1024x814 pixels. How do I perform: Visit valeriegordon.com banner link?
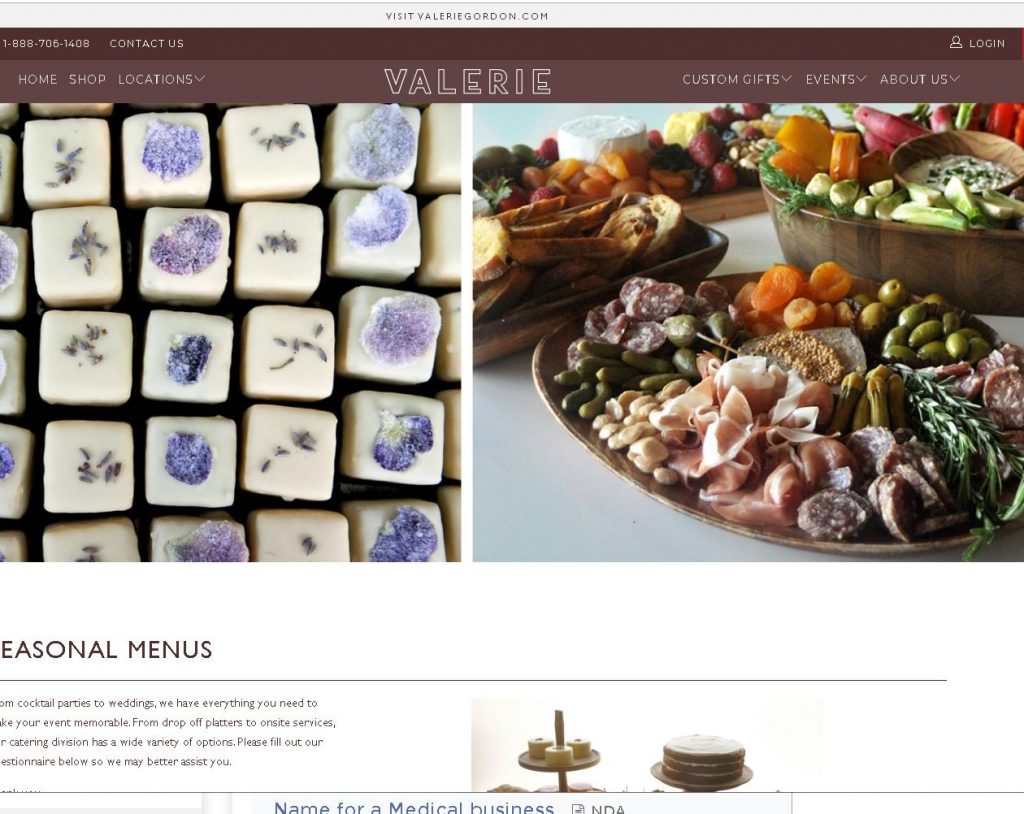coord(467,16)
